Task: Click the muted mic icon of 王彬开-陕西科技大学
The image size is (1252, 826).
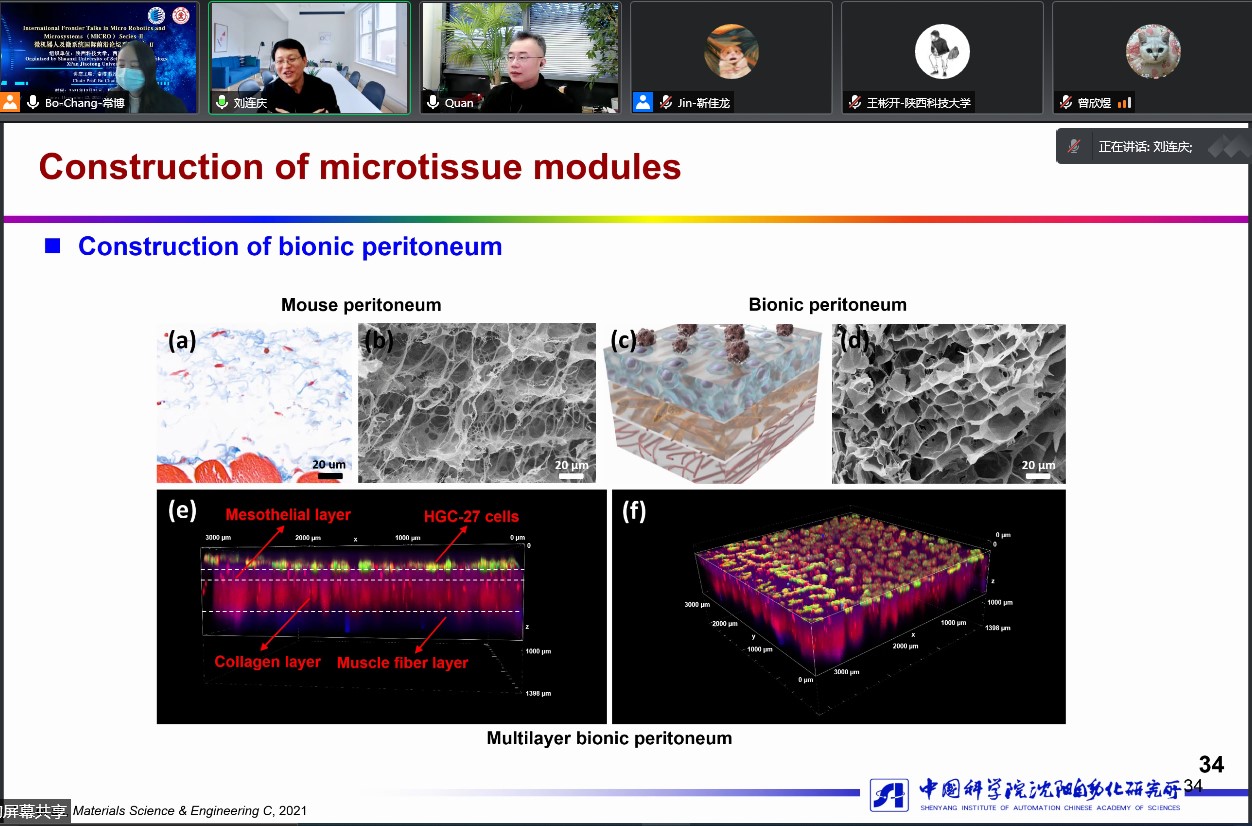Action: [855, 102]
